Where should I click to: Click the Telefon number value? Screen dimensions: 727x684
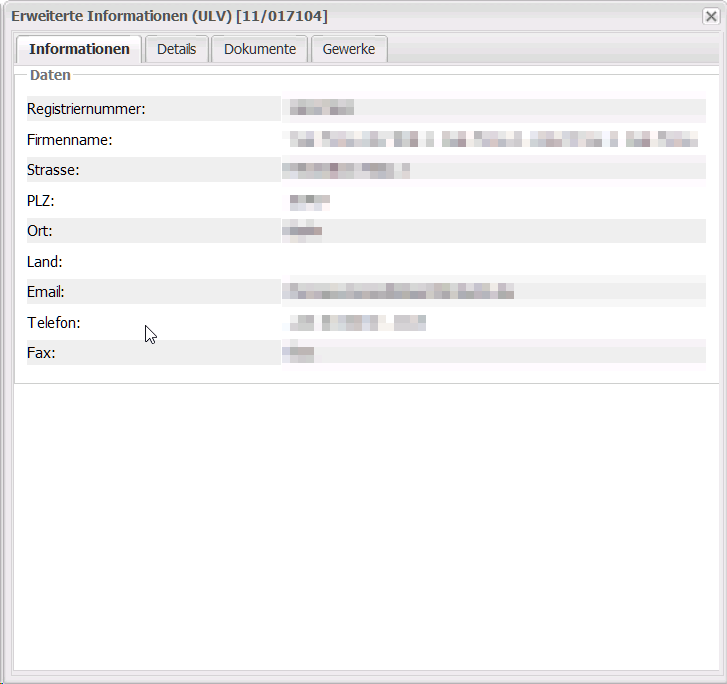(357, 323)
